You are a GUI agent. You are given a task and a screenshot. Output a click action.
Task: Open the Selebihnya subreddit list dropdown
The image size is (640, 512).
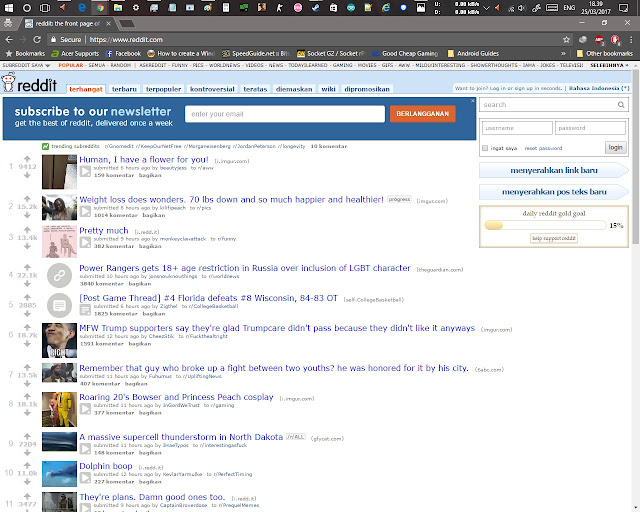point(609,65)
